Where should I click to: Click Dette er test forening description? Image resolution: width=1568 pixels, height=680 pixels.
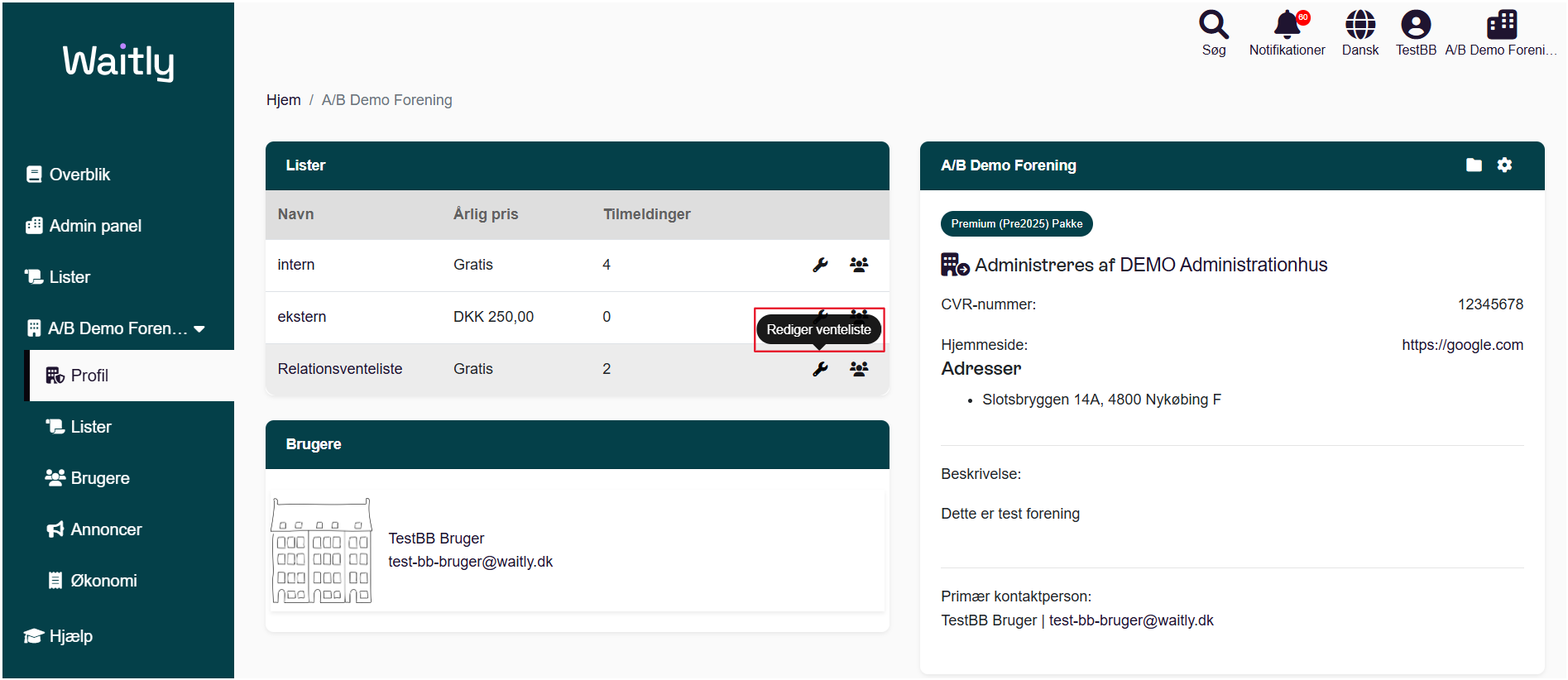[x=1010, y=514]
